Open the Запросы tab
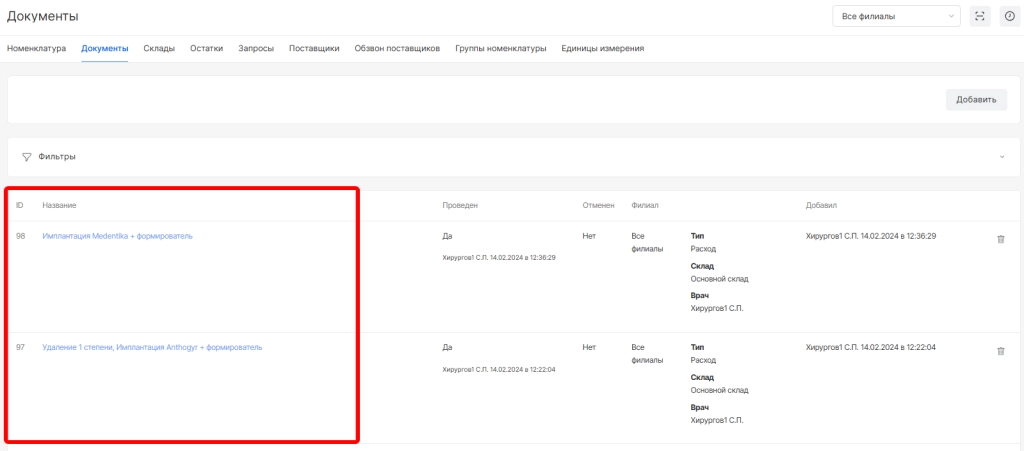Viewport: 1024px width, 451px height. tap(256, 48)
